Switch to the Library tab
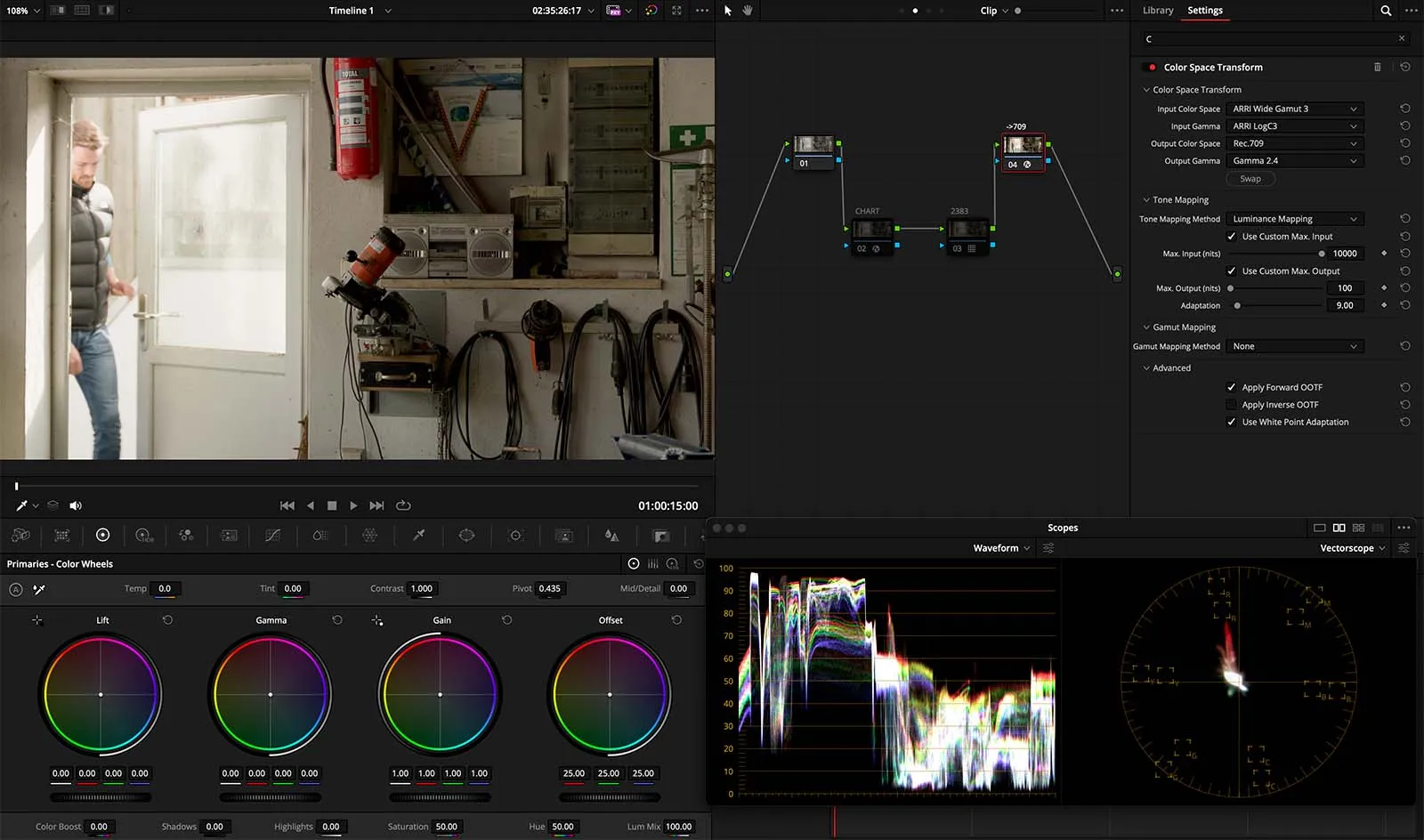Viewport: 1424px width, 840px height. (1158, 11)
